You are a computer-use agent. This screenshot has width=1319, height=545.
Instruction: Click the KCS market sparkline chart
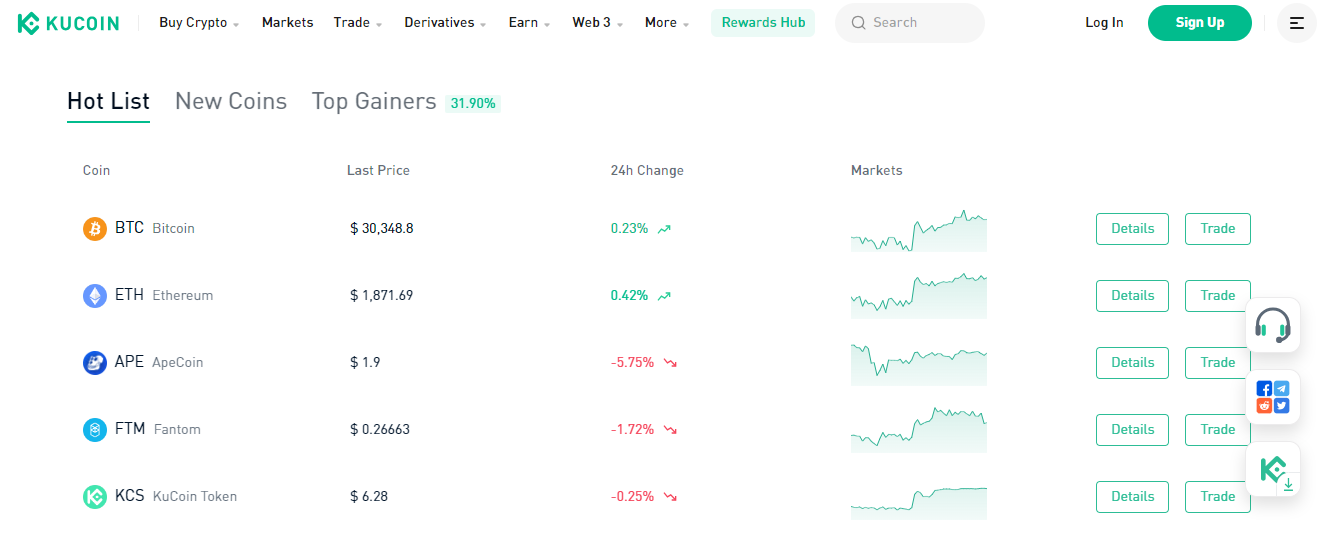pyautogui.click(x=919, y=501)
